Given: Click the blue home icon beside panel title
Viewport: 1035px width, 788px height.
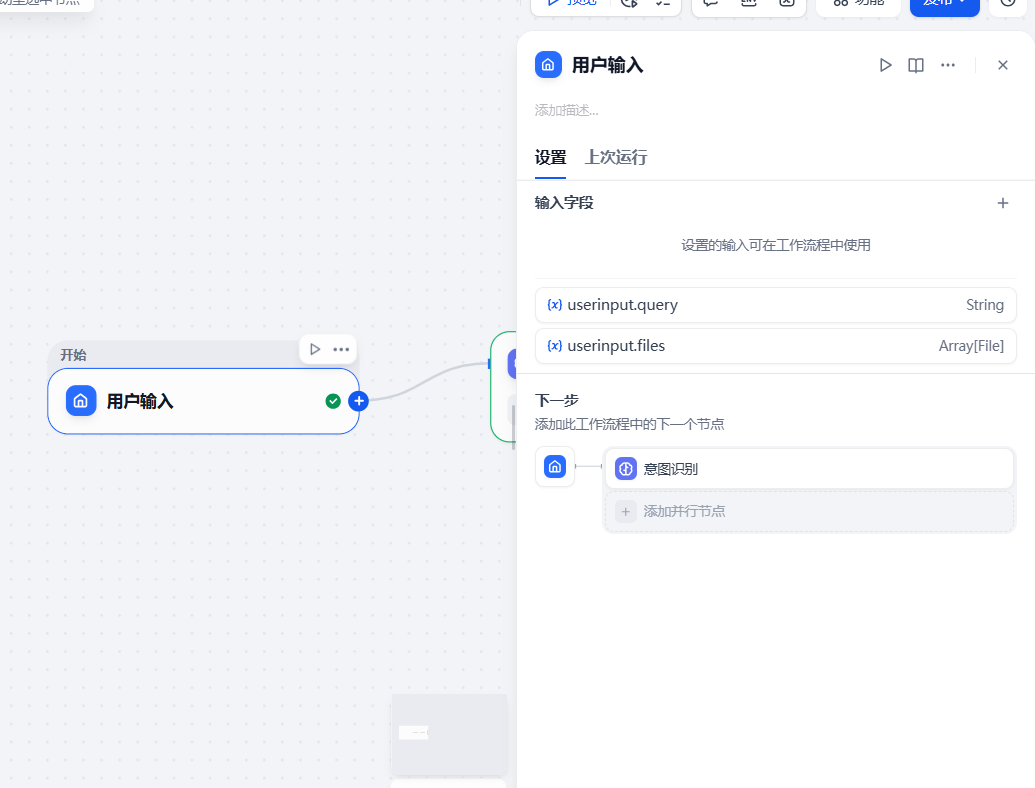Looking at the screenshot, I should pyautogui.click(x=548, y=65).
